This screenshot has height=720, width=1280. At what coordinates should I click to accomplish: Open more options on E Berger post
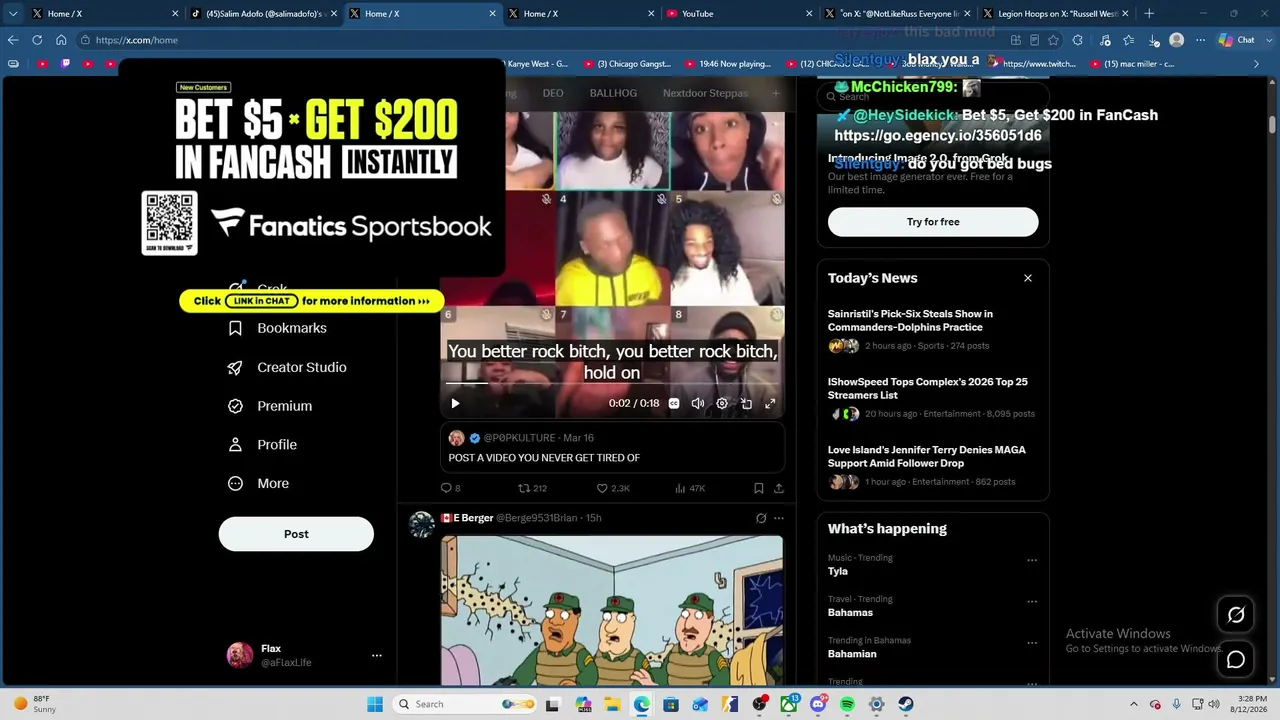click(779, 518)
